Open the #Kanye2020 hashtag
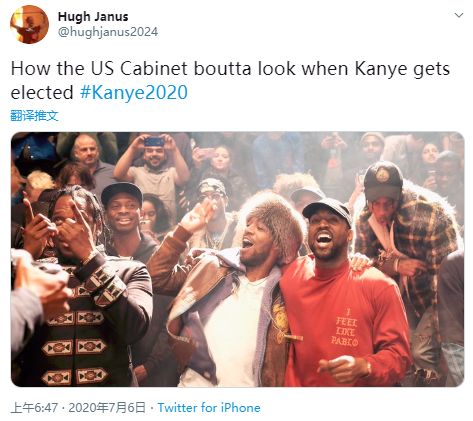The image size is (473, 421). click(x=134, y=93)
